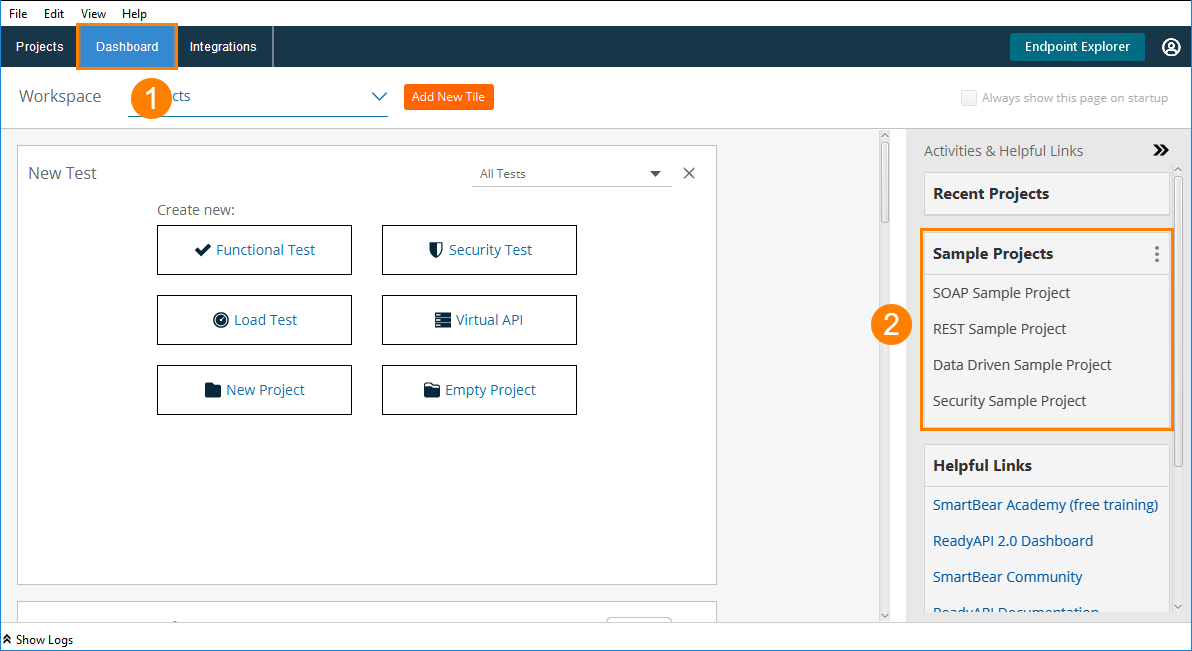Viewport: 1192px width, 651px height.
Task: Click the Add New Tile button
Action: coord(448,96)
